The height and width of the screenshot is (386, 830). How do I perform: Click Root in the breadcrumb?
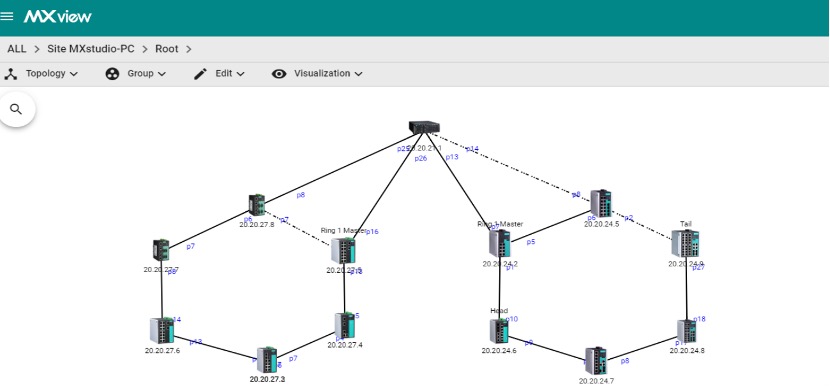coord(167,49)
